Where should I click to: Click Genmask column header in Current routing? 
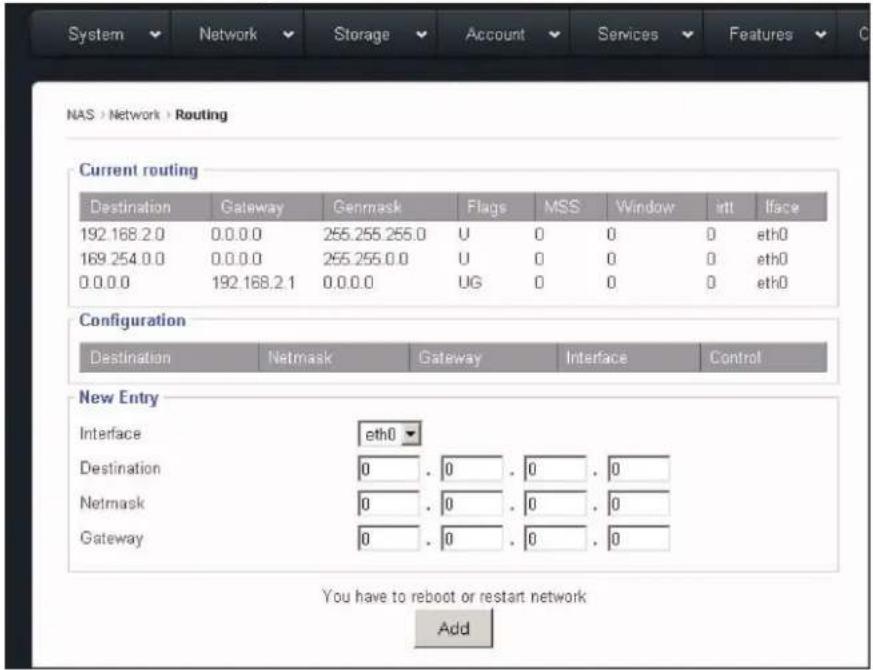click(x=390, y=207)
